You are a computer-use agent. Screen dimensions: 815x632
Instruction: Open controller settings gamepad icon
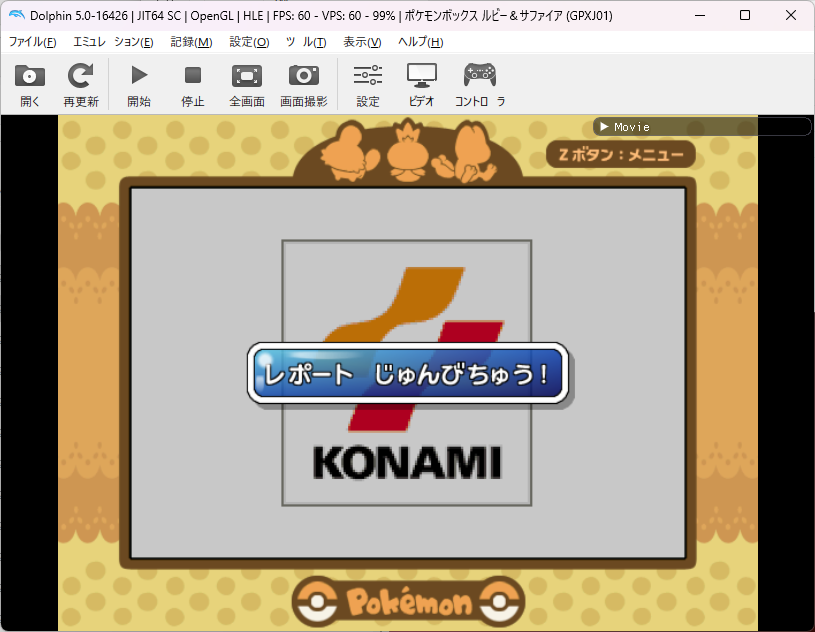[x=480, y=75]
